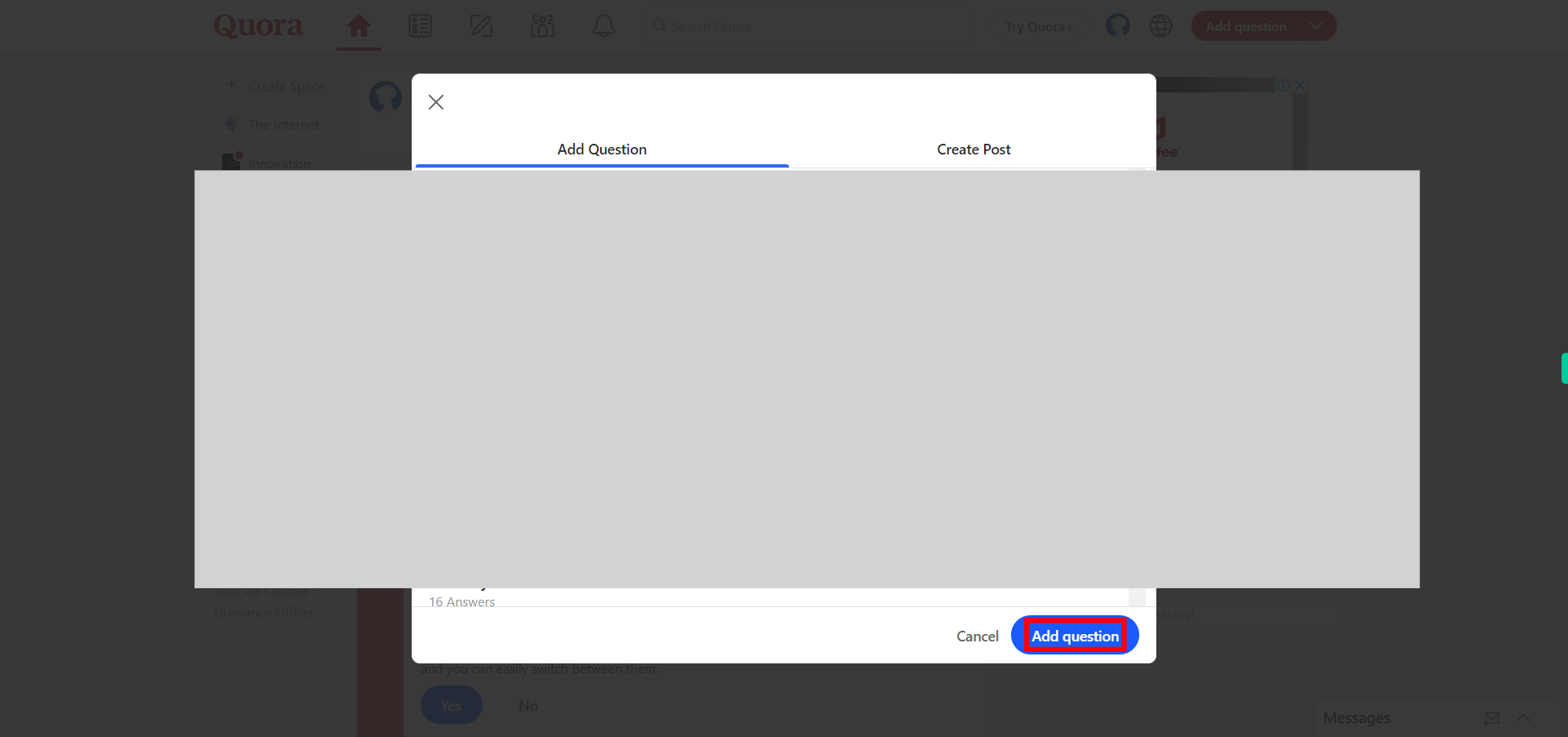Open the language globe icon
The image size is (1568, 737).
tap(1160, 26)
